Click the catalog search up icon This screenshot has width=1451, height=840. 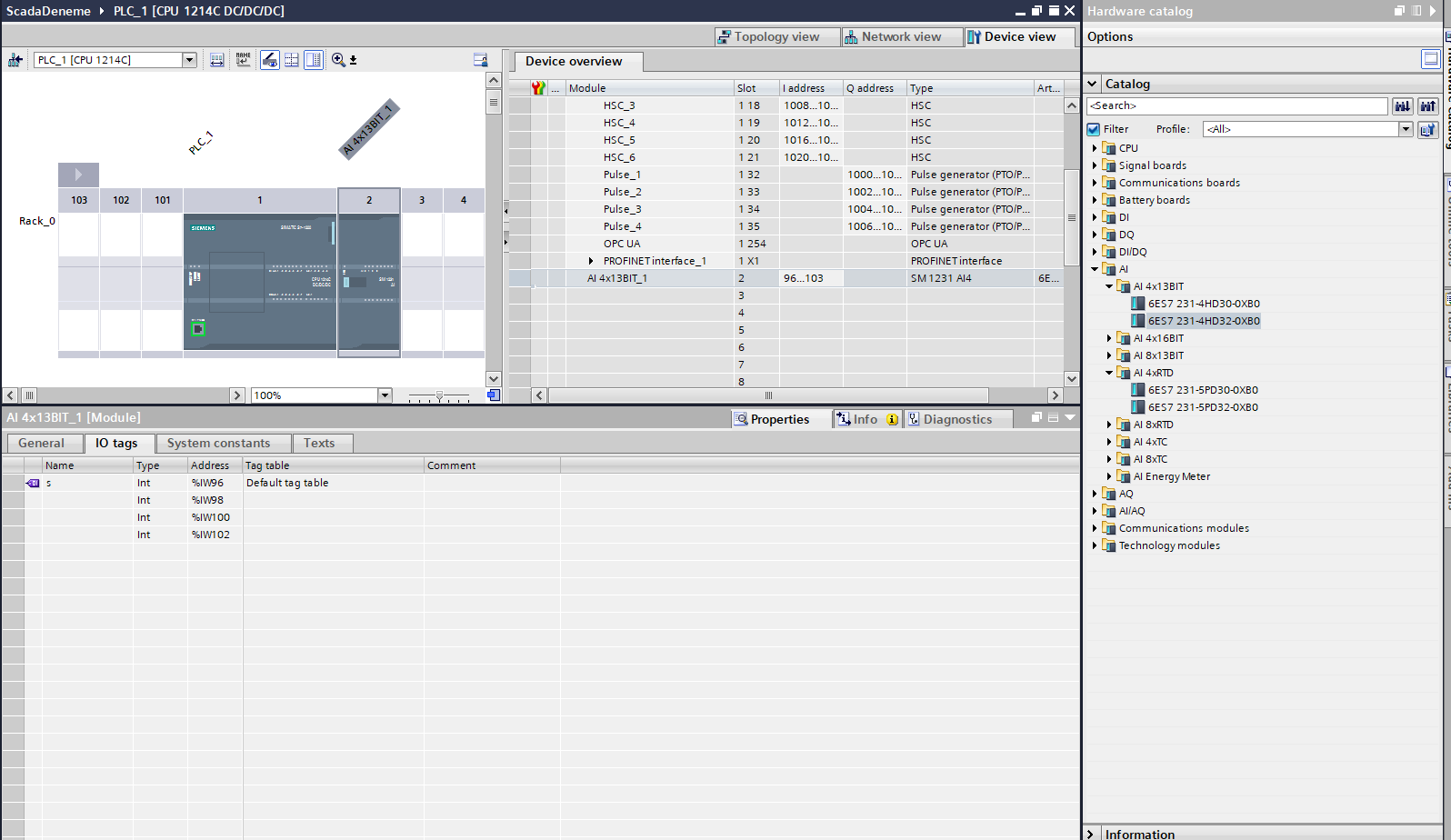coord(1428,106)
